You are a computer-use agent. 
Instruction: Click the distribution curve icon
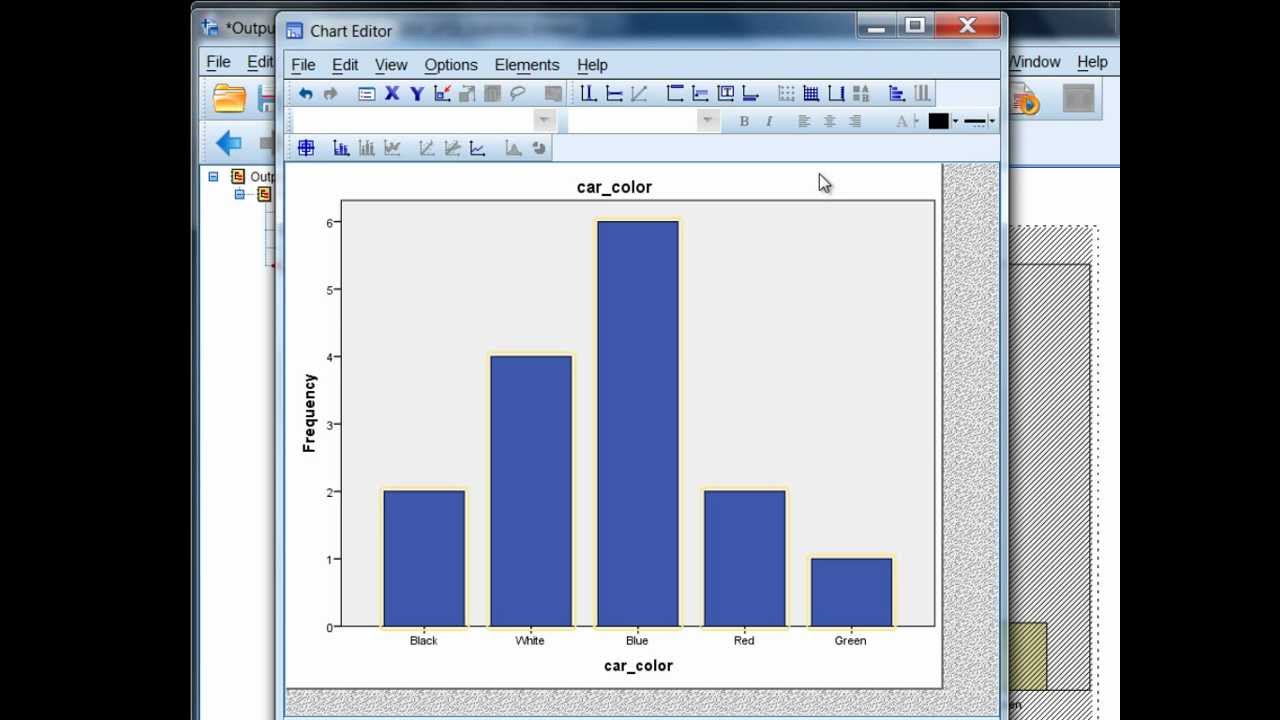tap(513, 147)
